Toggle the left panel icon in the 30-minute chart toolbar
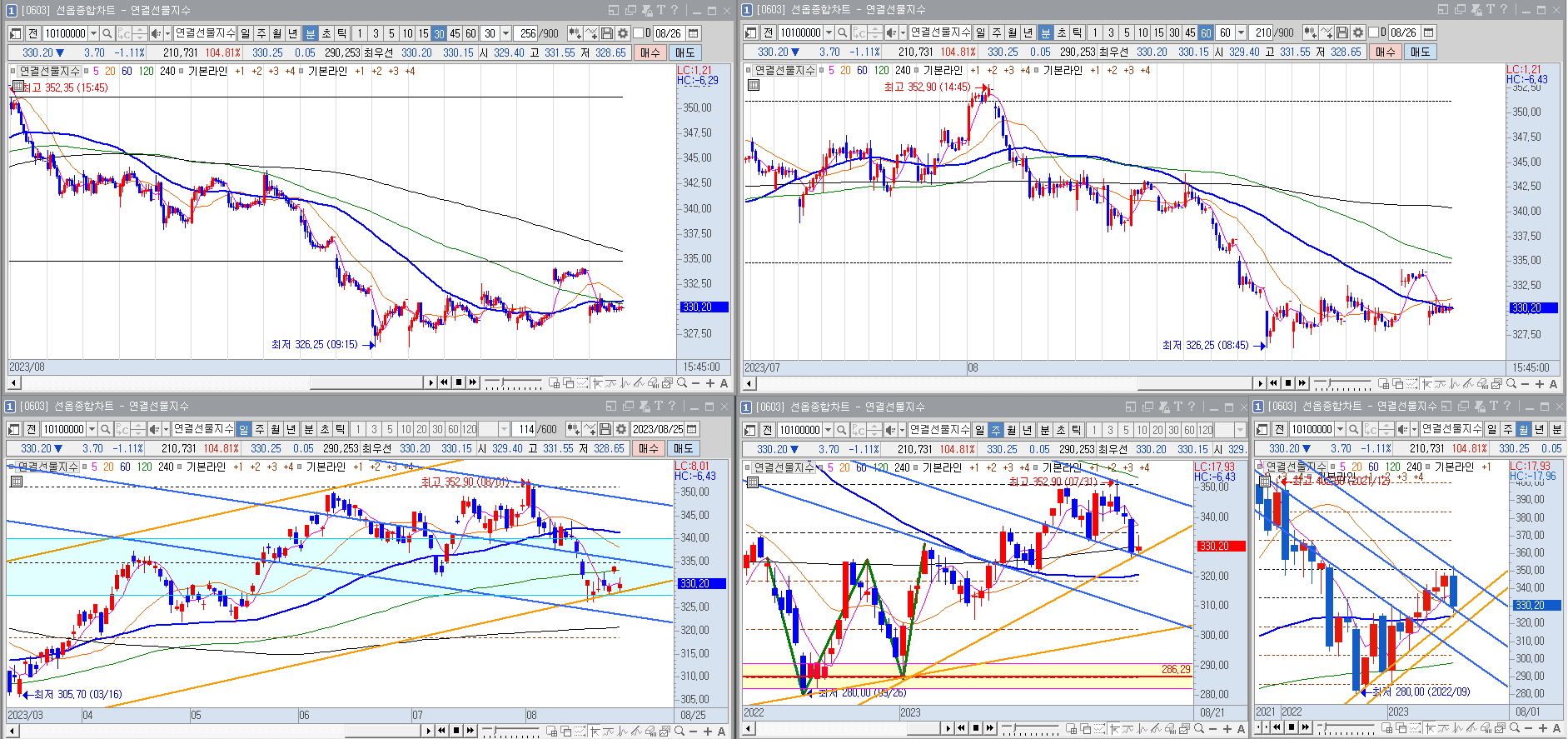Image resolution: width=1568 pixels, height=739 pixels. click(x=15, y=33)
